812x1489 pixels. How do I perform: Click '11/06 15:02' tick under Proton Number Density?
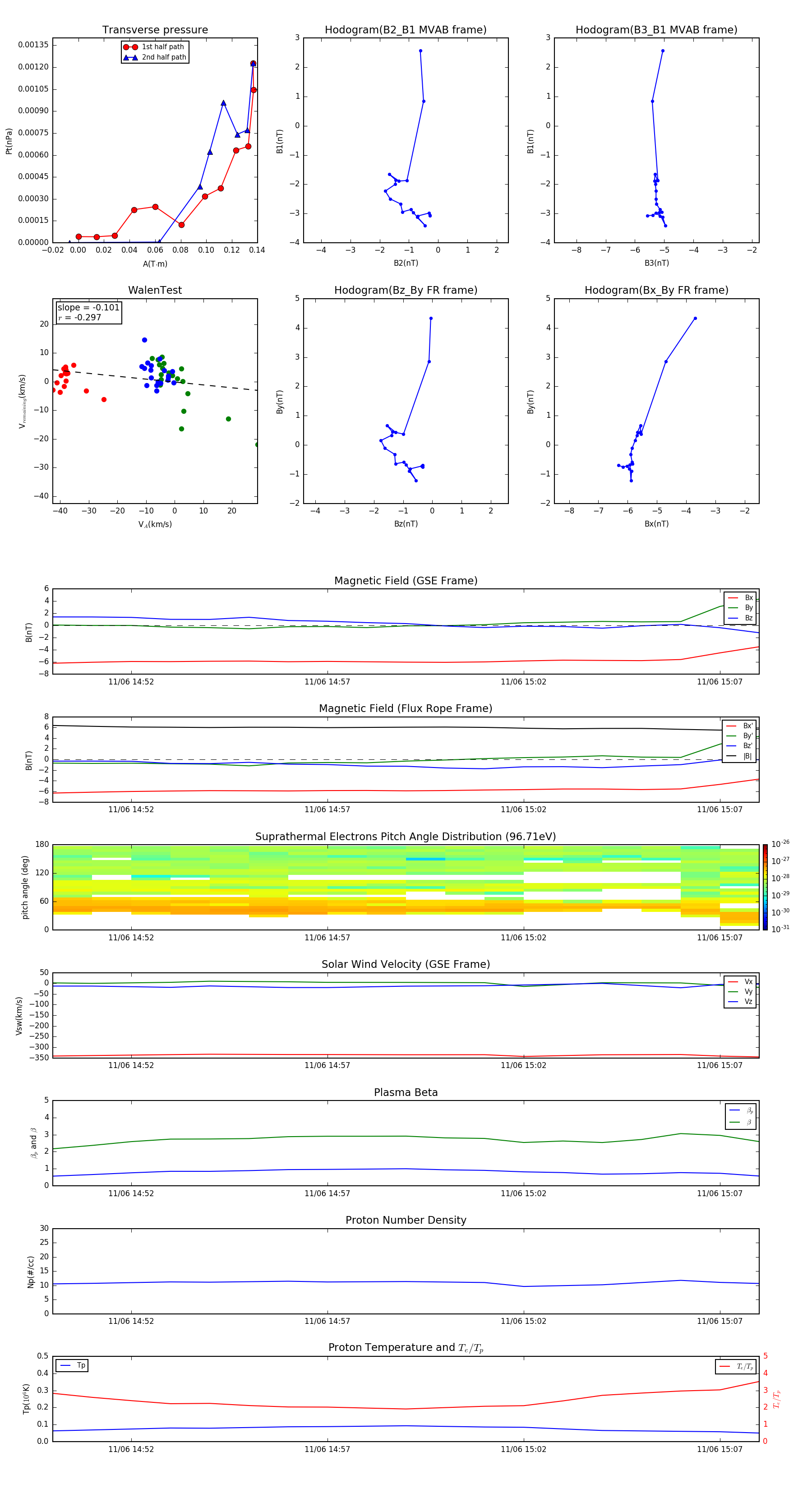tap(523, 1321)
